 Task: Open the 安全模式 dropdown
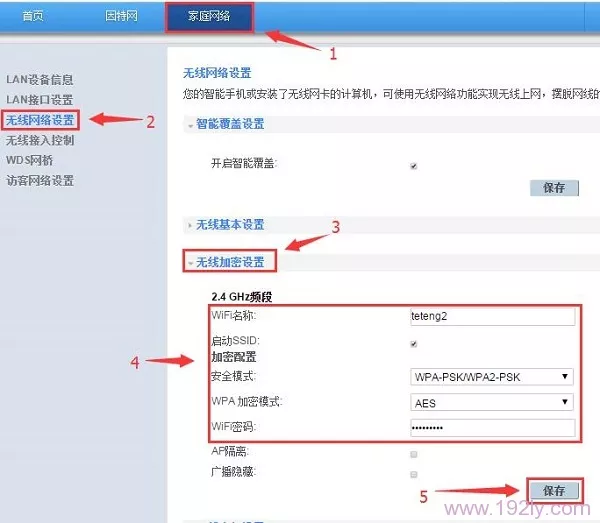(x=492, y=377)
